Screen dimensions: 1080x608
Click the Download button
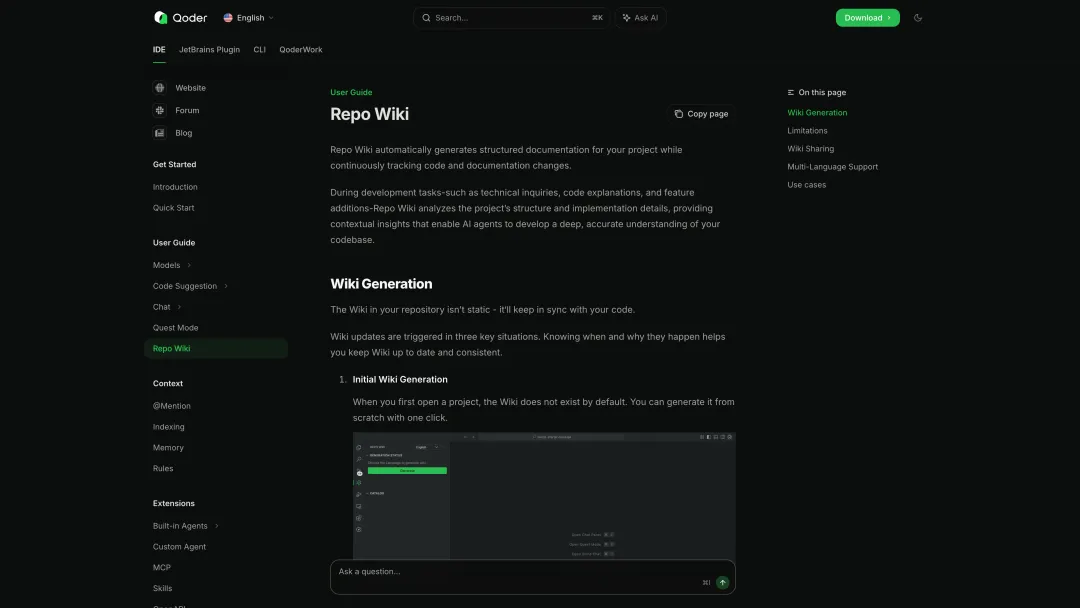(x=867, y=18)
